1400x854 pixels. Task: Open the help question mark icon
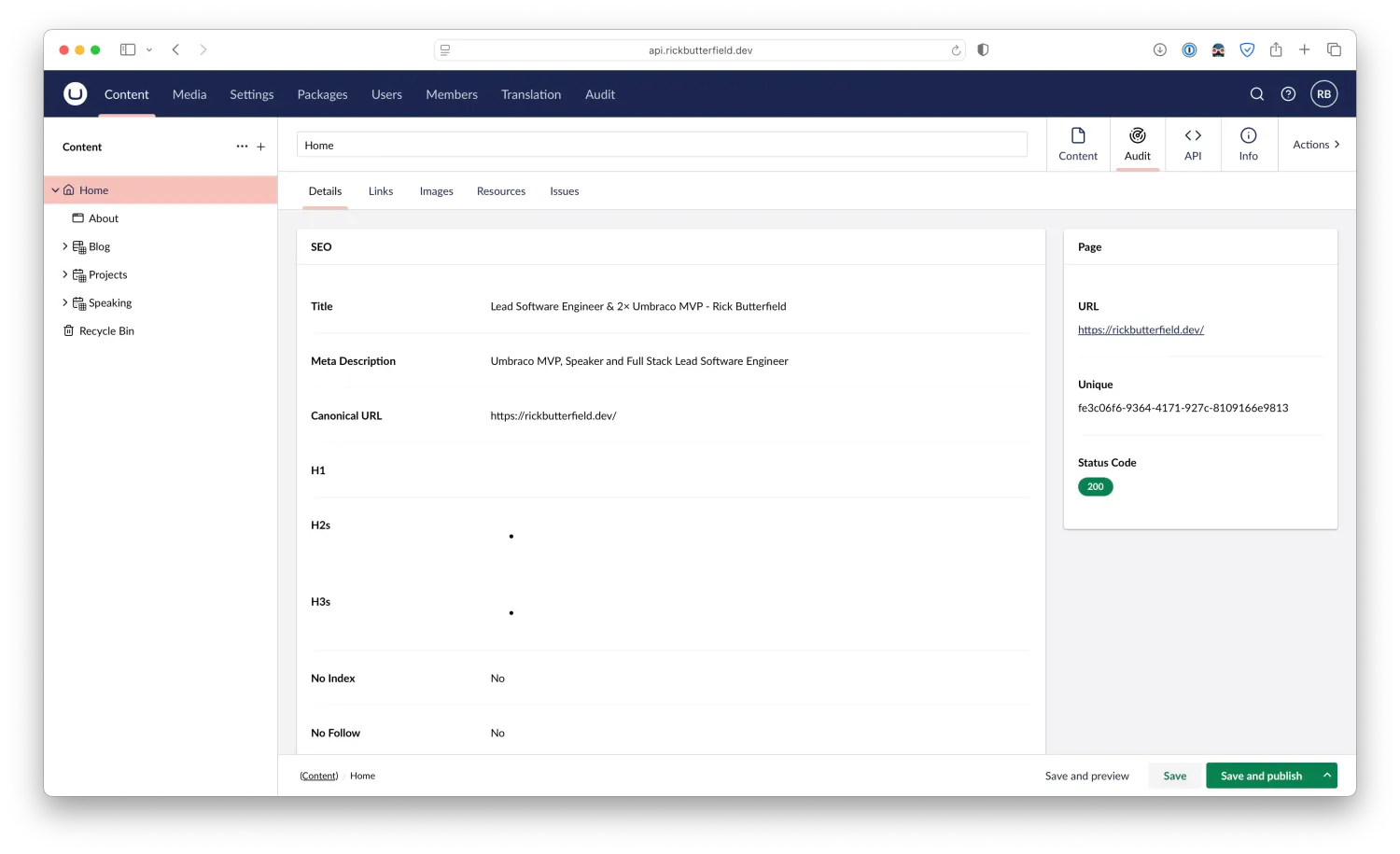pyautogui.click(x=1288, y=93)
